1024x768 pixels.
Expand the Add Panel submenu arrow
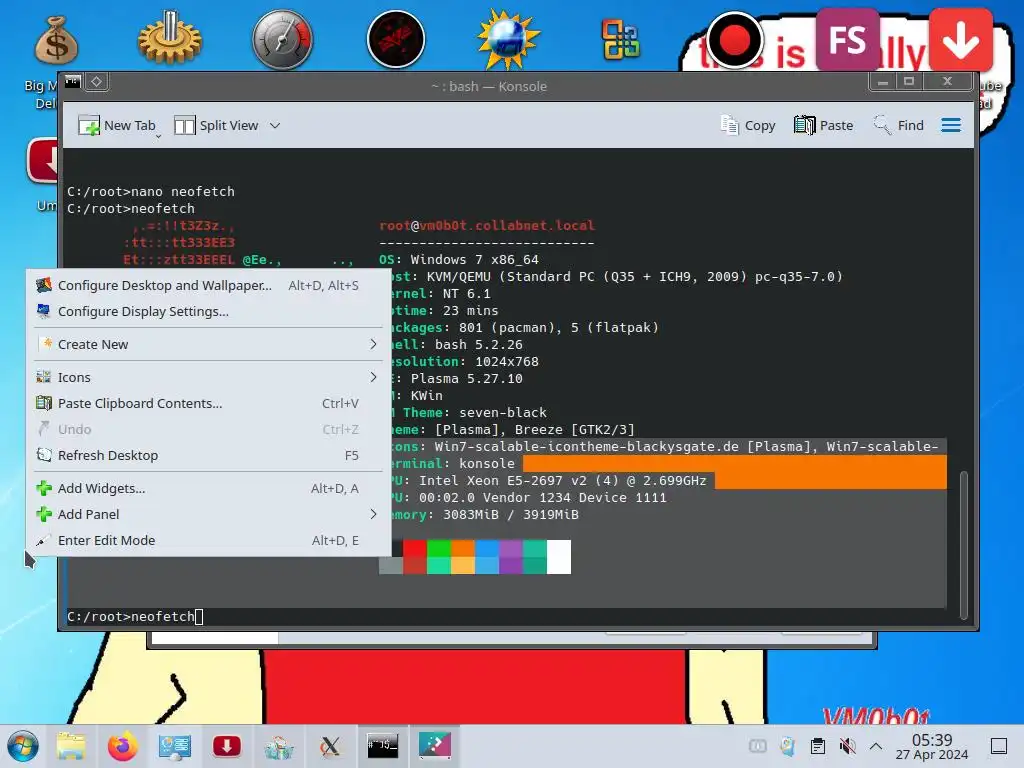[x=373, y=514]
